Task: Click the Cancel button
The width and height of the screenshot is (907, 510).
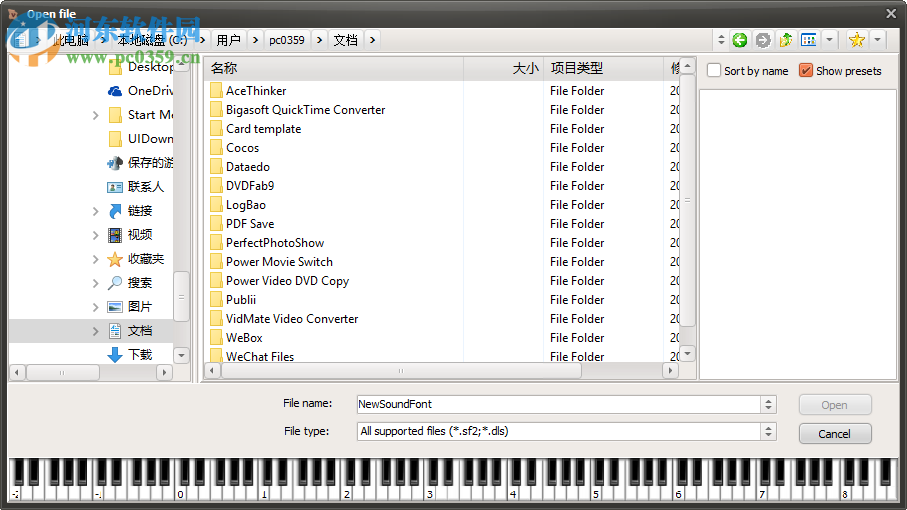Action: 835,434
